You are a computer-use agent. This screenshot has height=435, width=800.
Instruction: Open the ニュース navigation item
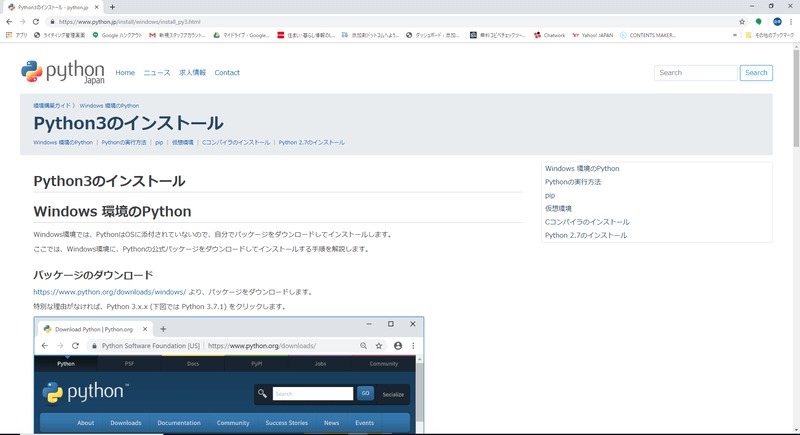pos(157,72)
